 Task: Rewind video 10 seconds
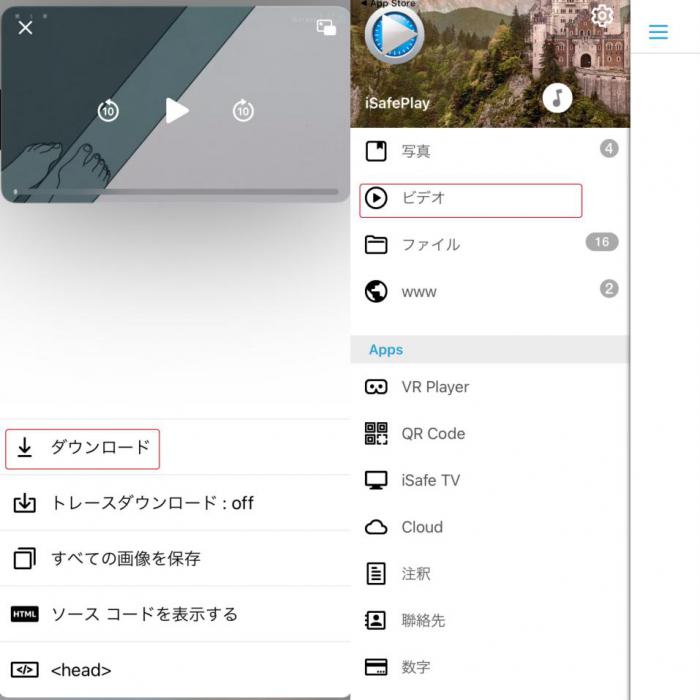(108, 110)
